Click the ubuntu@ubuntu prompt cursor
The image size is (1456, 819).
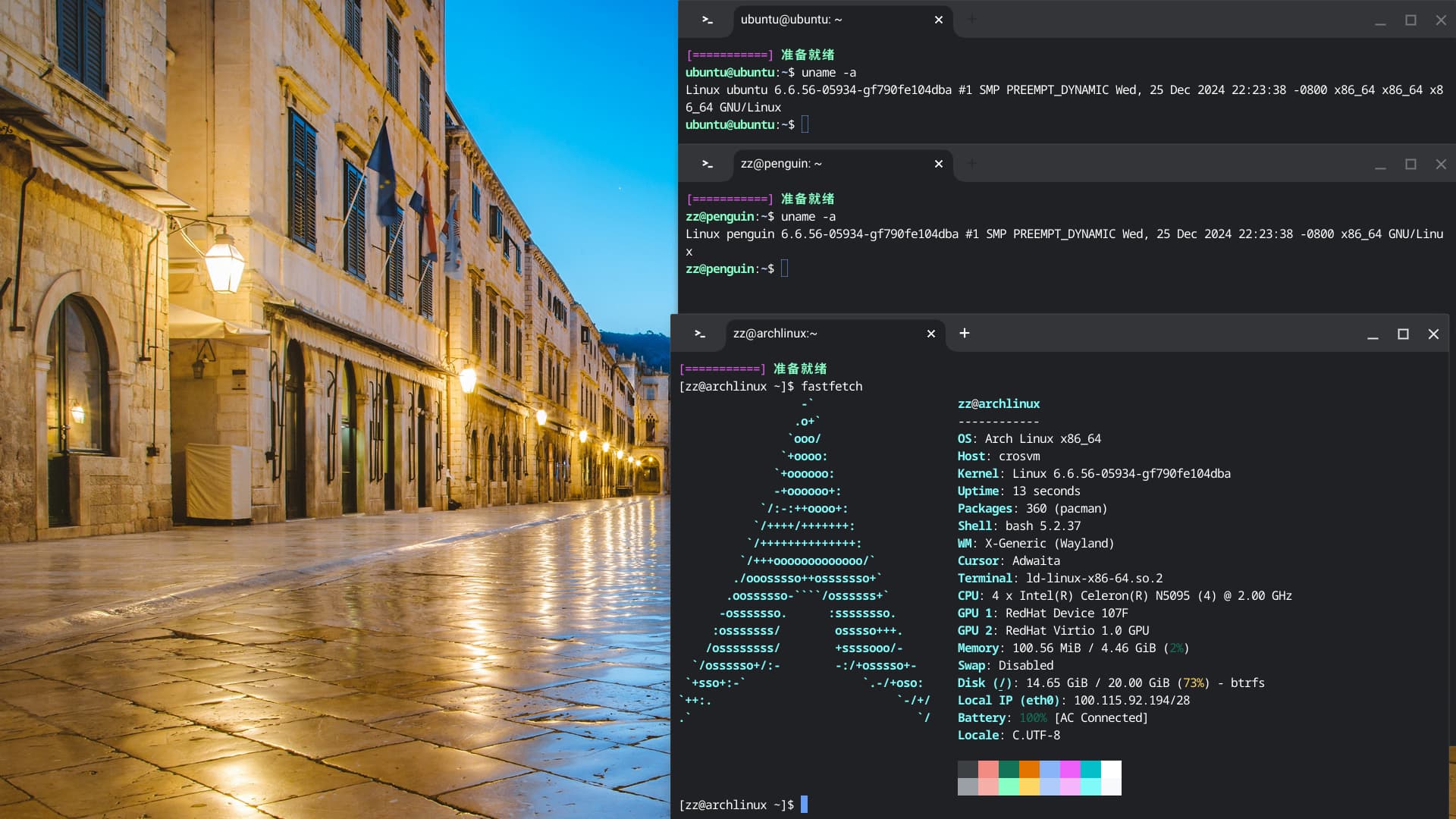(x=805, y=124)
